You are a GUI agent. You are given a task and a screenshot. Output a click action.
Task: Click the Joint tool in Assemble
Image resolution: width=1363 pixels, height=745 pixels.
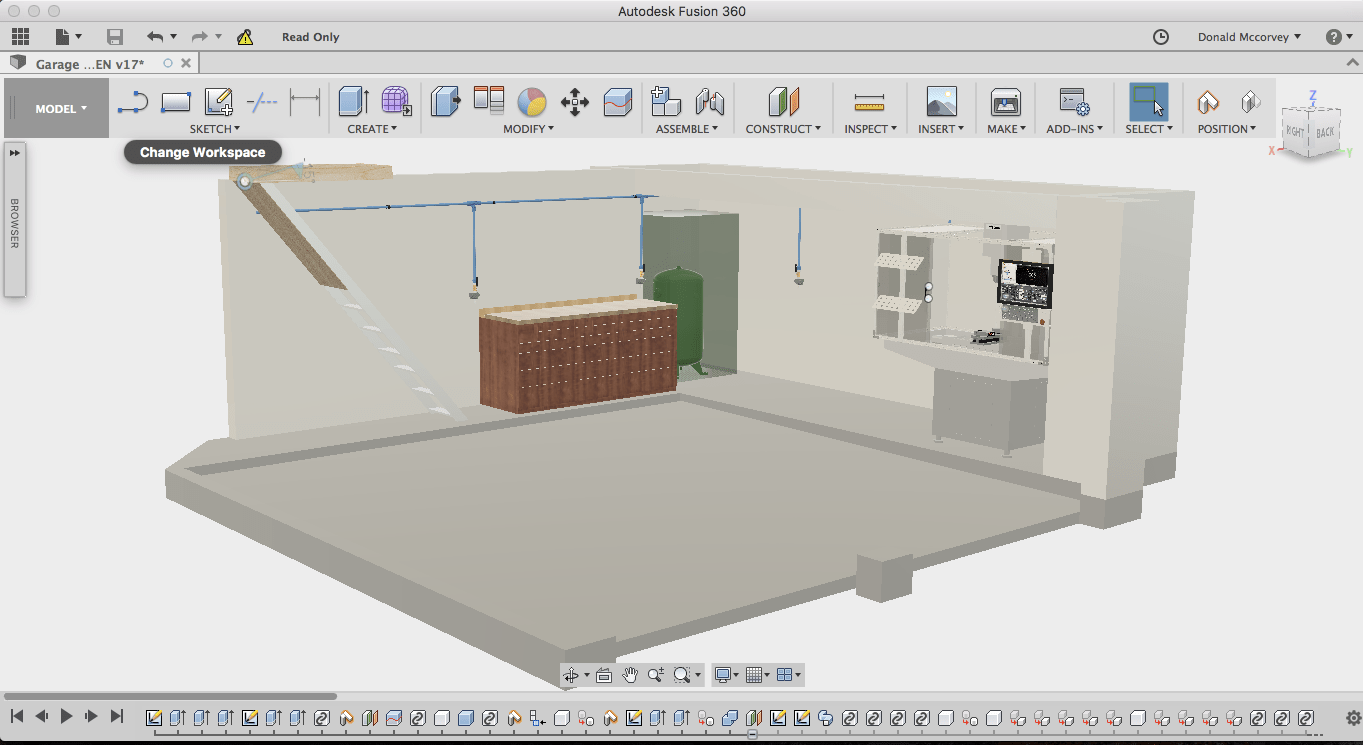click(709, 101)
